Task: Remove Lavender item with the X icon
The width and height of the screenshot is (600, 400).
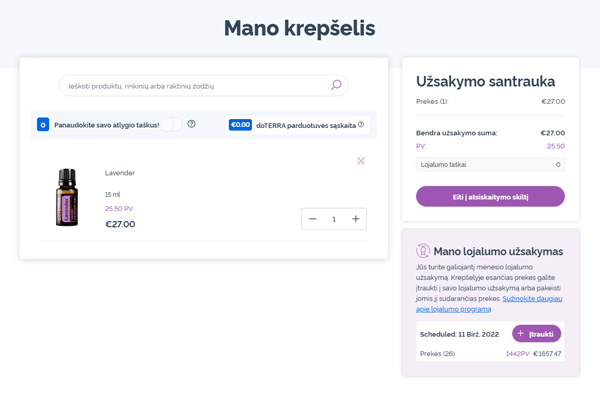Action: [x=360, y=161]
